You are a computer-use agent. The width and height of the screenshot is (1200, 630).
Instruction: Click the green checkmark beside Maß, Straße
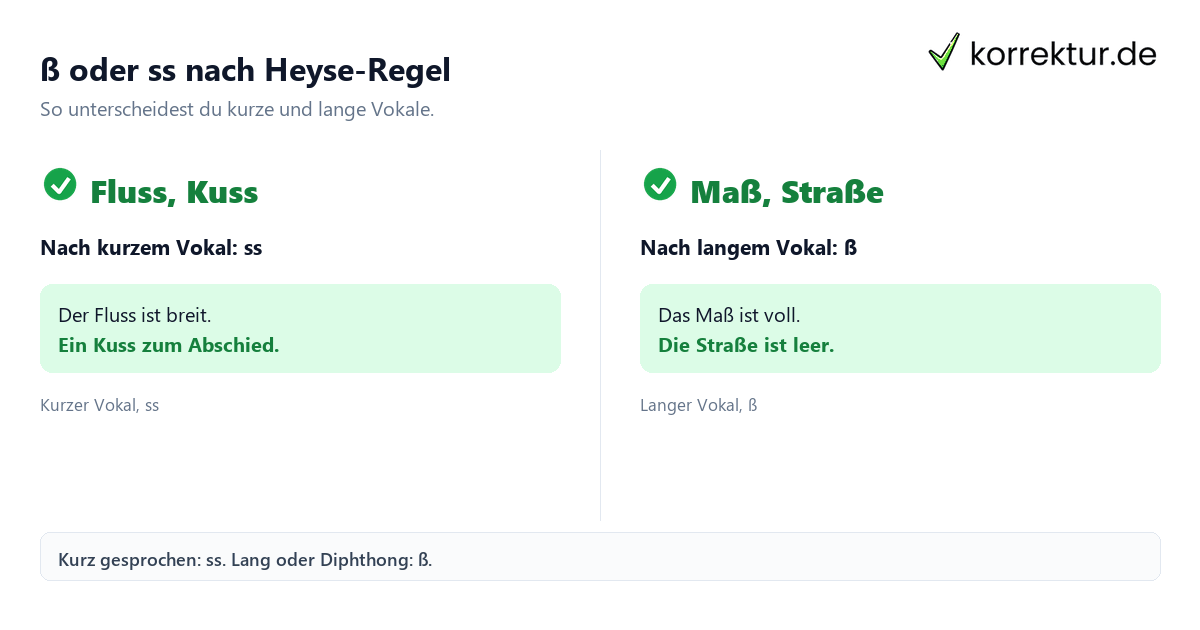pos(660,184)
